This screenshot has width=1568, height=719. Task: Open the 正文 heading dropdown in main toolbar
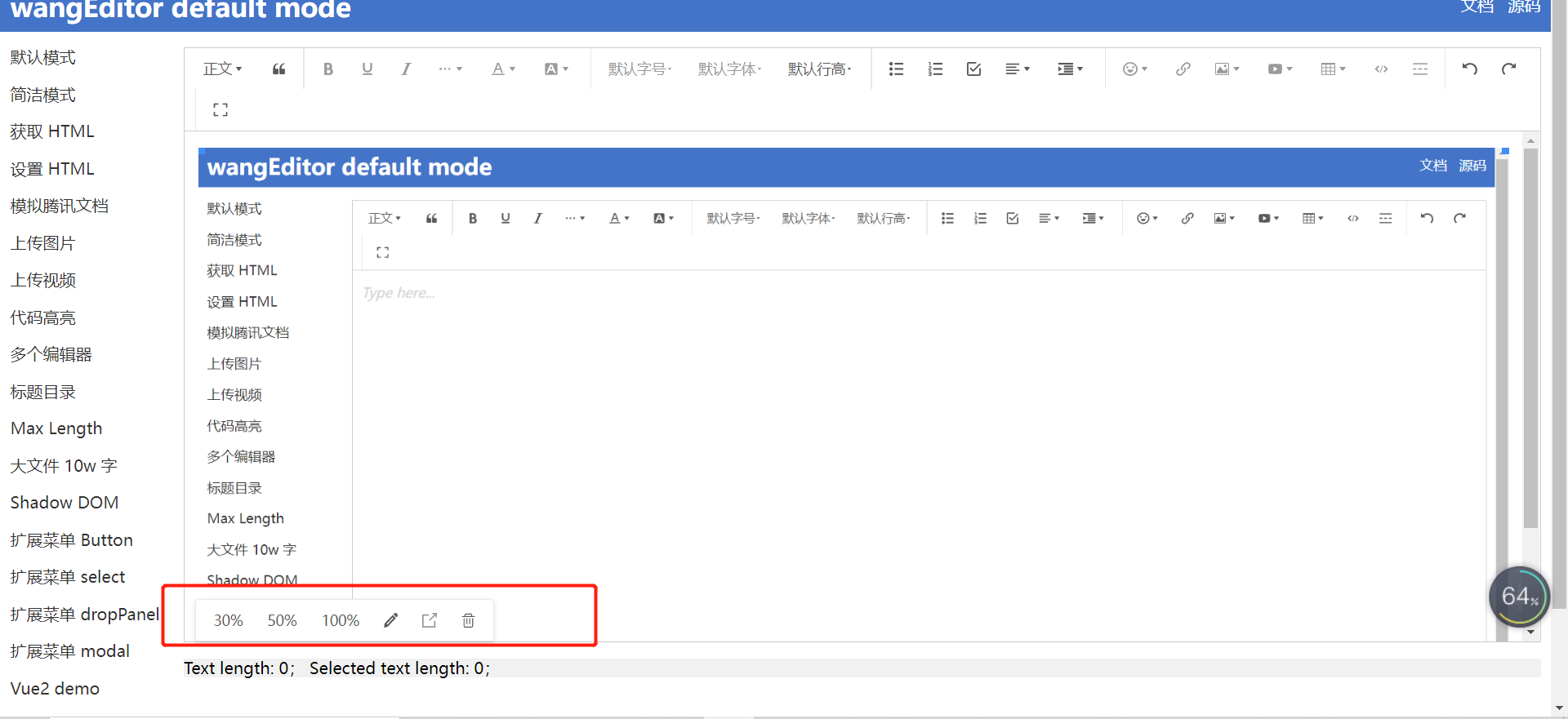[x=222, y=69]
